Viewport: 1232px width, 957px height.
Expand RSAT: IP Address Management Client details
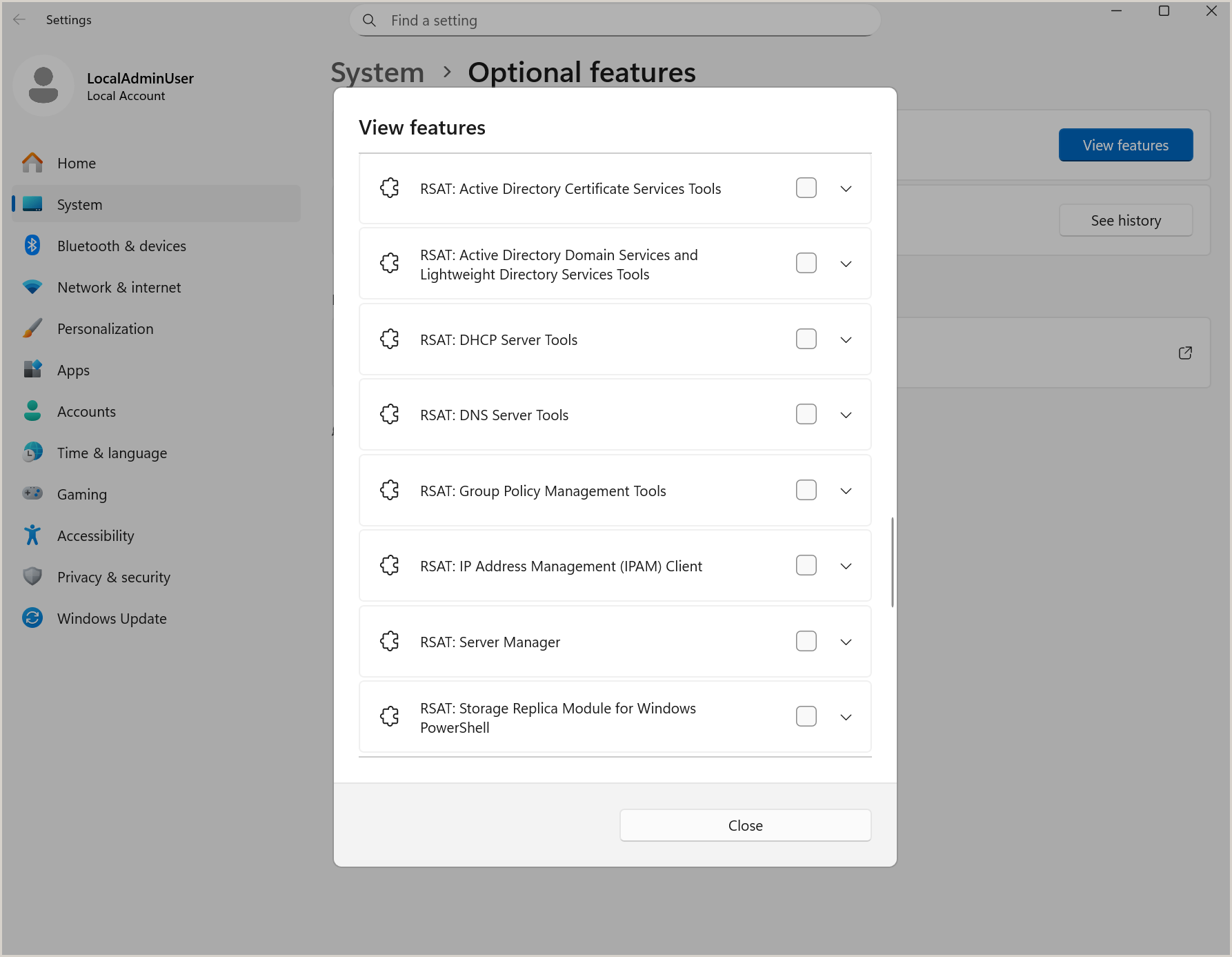(x=846, y=566)
